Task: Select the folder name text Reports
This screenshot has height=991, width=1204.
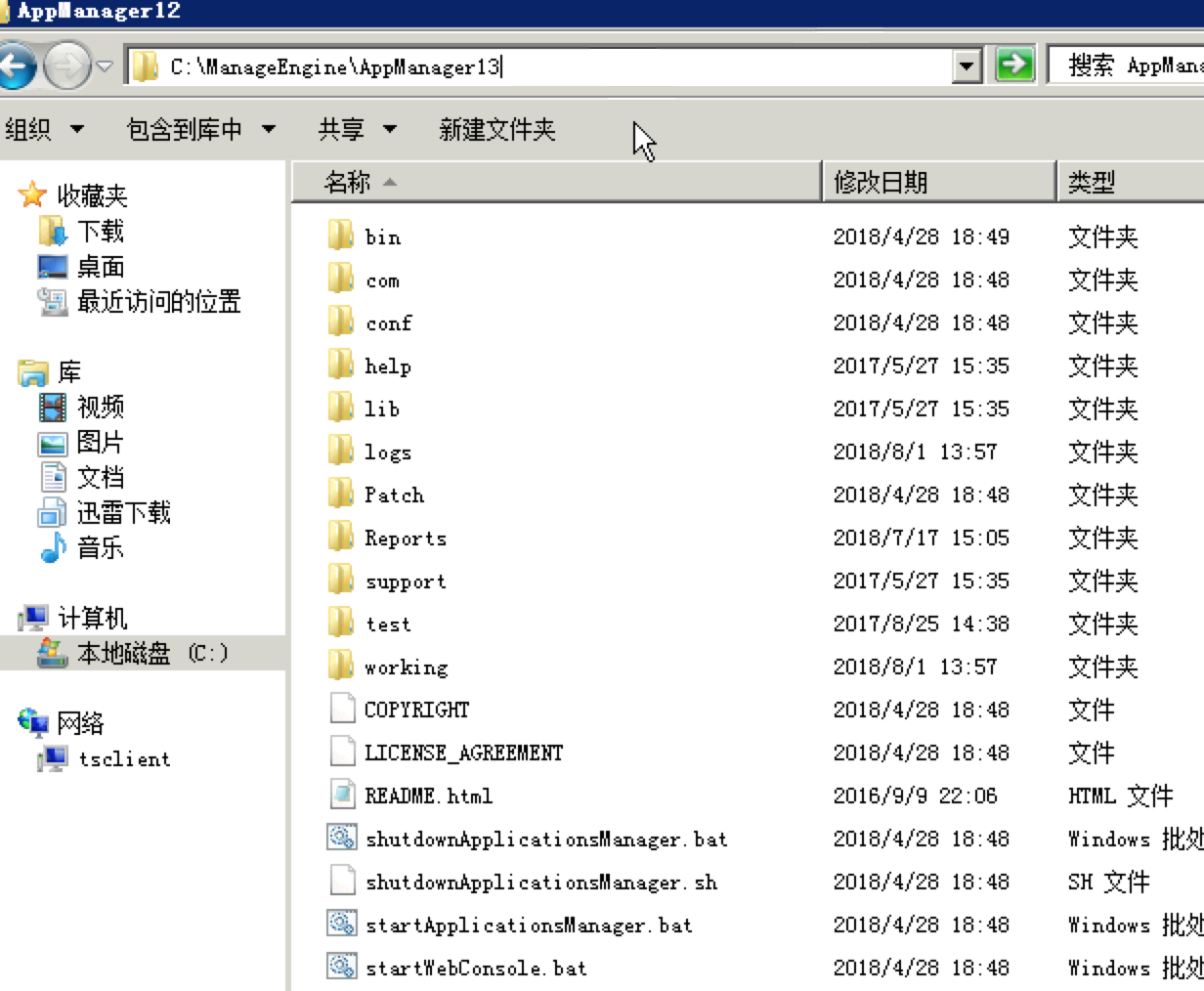Action: (406, 539)
